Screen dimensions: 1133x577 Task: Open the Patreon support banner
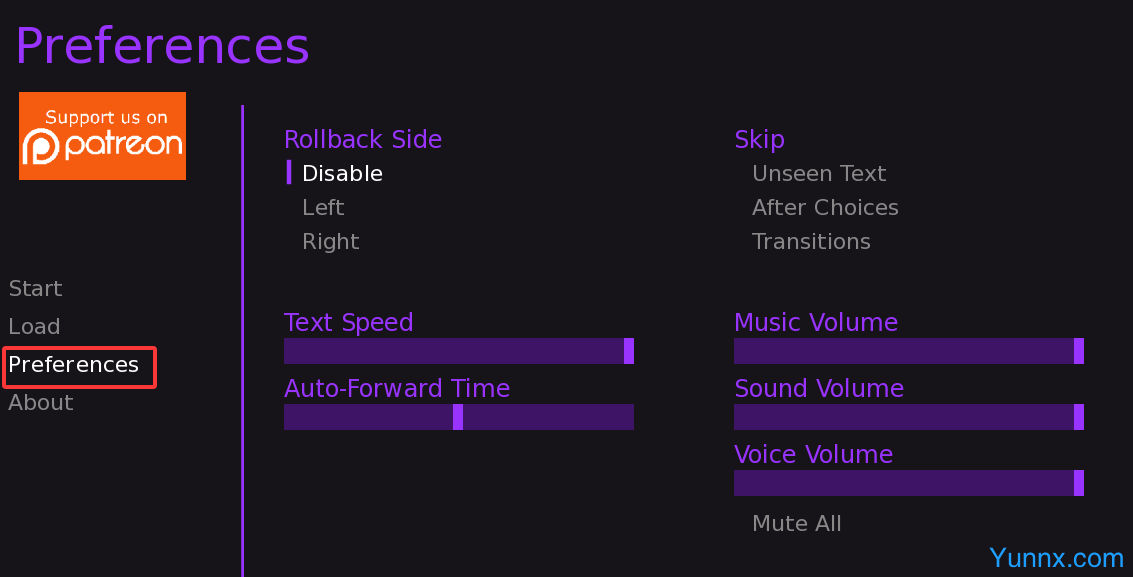102,136
